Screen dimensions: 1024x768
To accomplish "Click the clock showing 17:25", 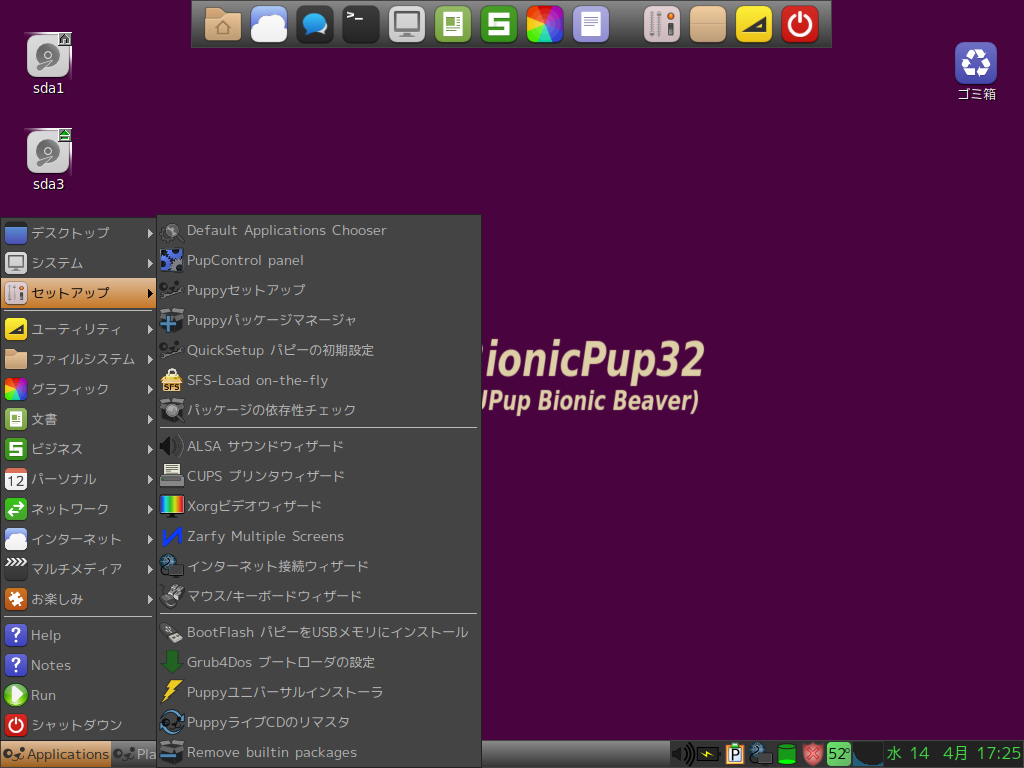I will tap(998, 753).
